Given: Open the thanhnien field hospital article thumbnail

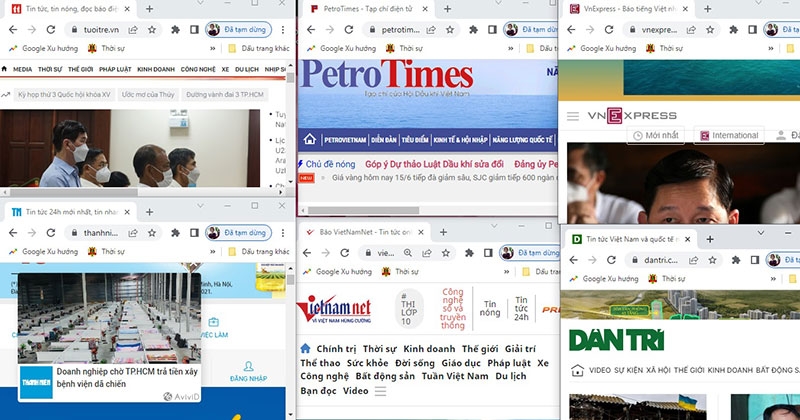Looking at the screenshot, I should pos(110,318).
